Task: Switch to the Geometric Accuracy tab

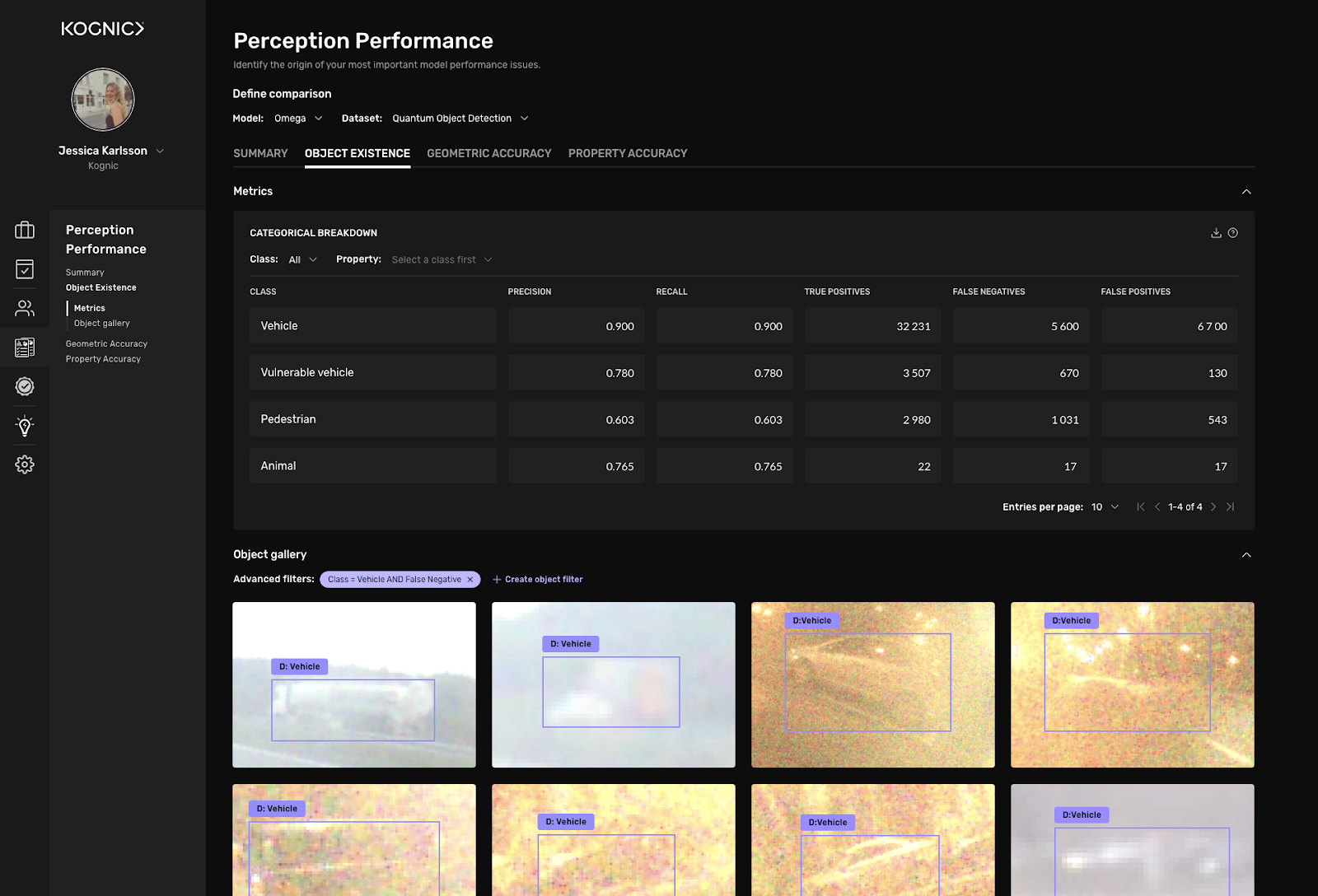Action: 489,153
